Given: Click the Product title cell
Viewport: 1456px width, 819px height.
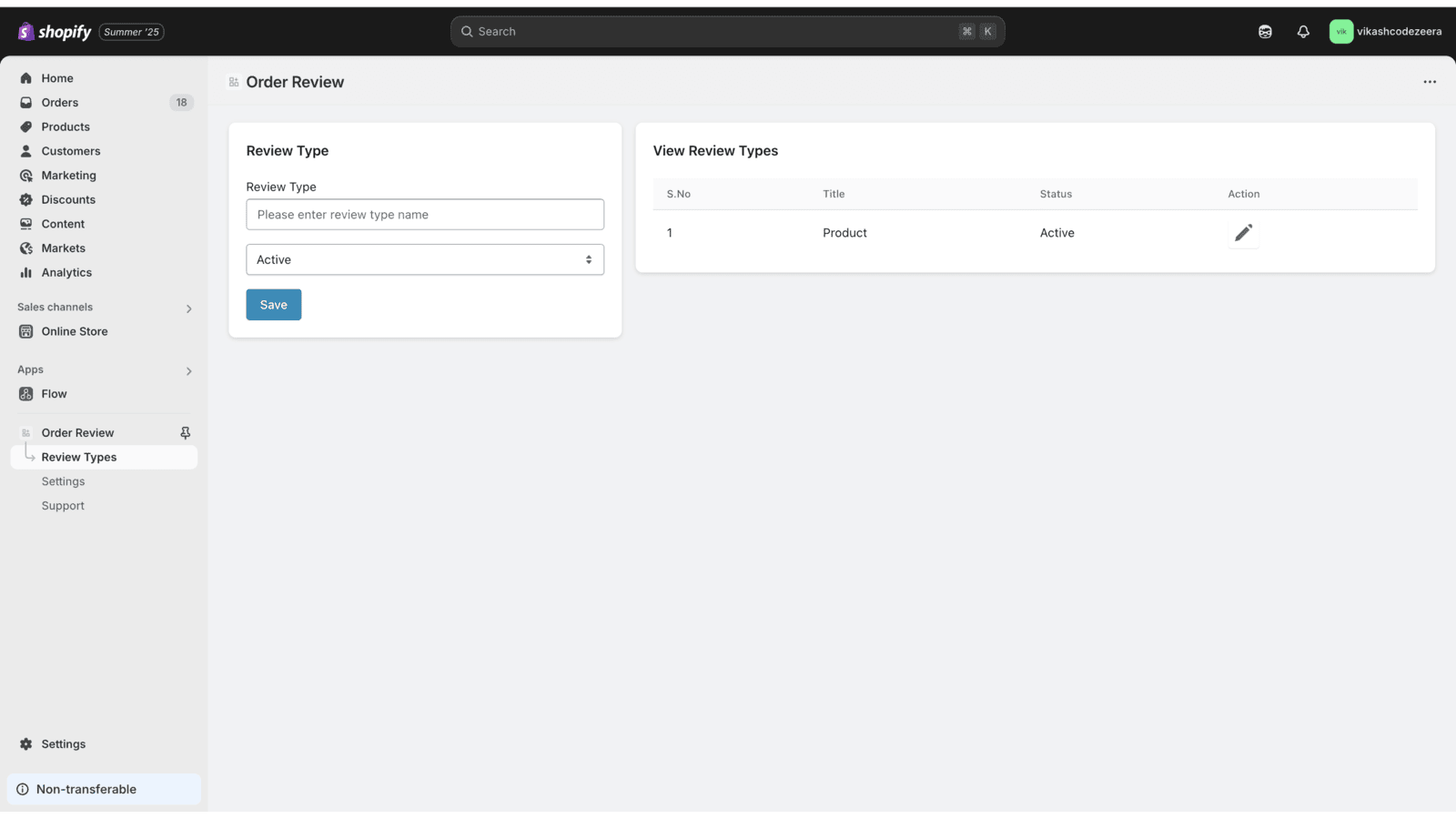Looking at the screenshot, I should pos(844,233).
